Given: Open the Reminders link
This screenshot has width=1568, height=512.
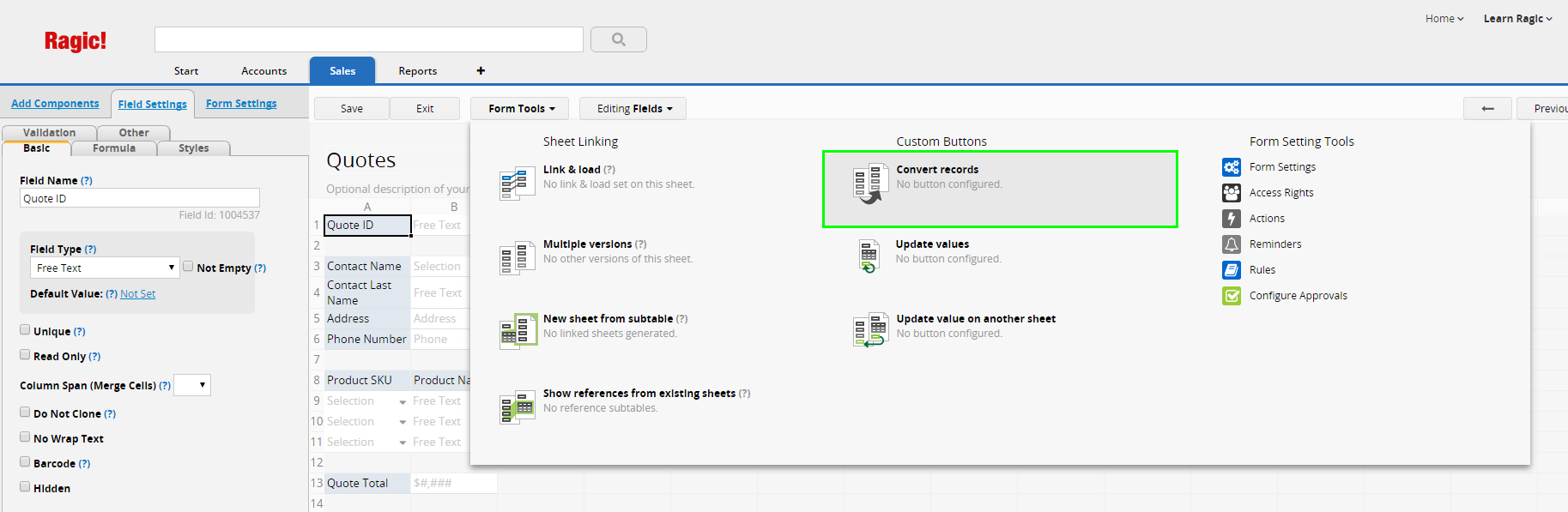Looking at the screenshot, I should 1275,244.
